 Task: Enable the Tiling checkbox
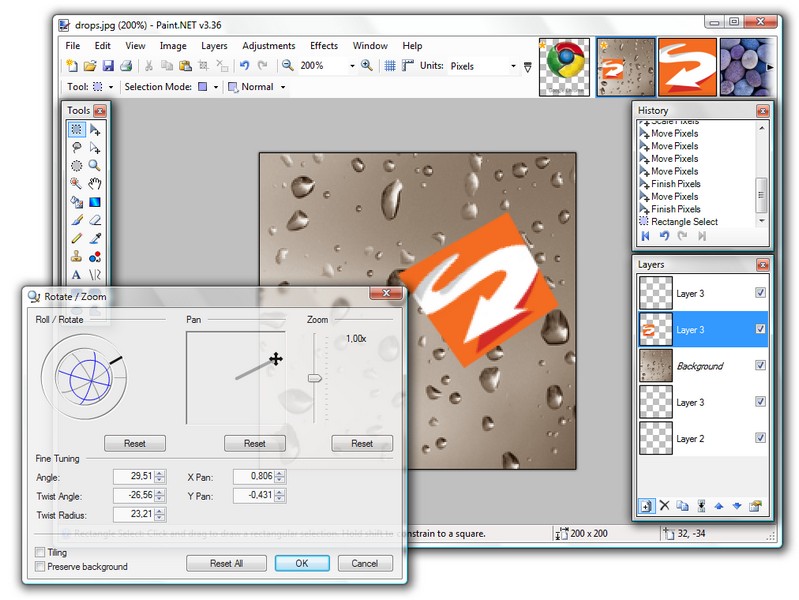[x=40, y=552]
